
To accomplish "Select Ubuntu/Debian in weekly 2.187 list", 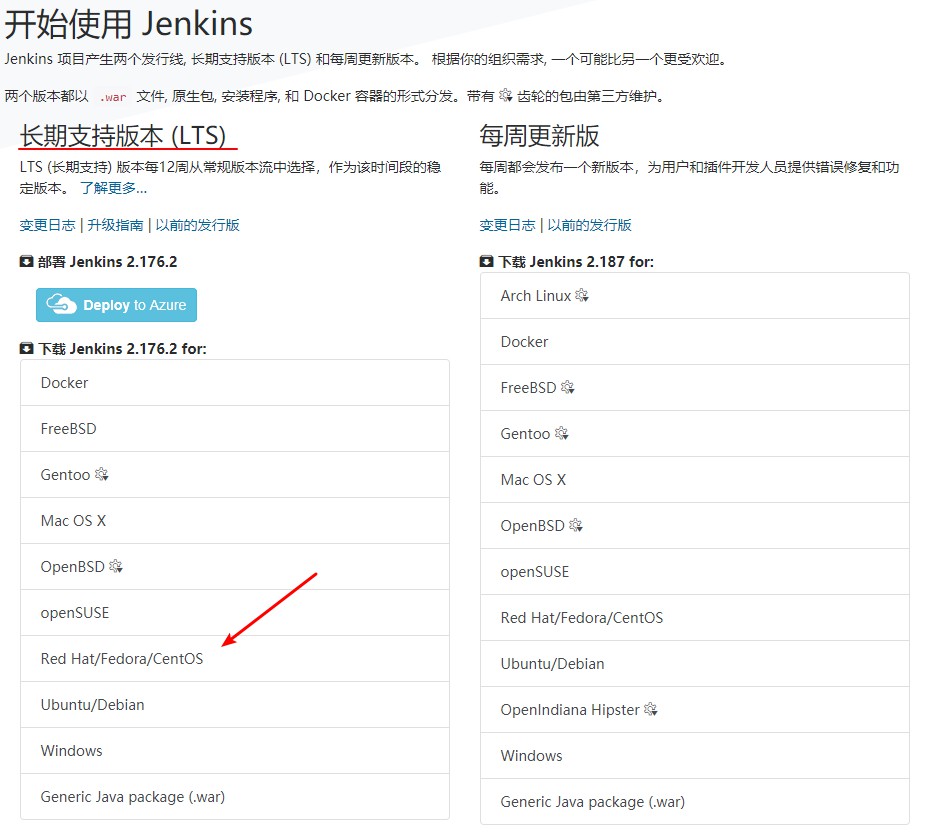I will coord(695,664).
